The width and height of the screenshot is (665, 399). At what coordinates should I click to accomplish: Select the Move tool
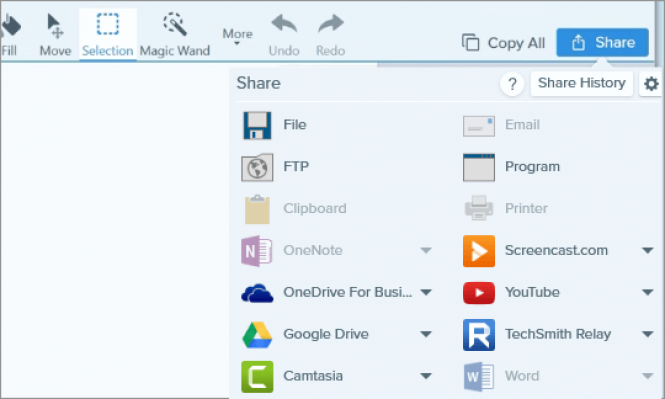(55, 36)
